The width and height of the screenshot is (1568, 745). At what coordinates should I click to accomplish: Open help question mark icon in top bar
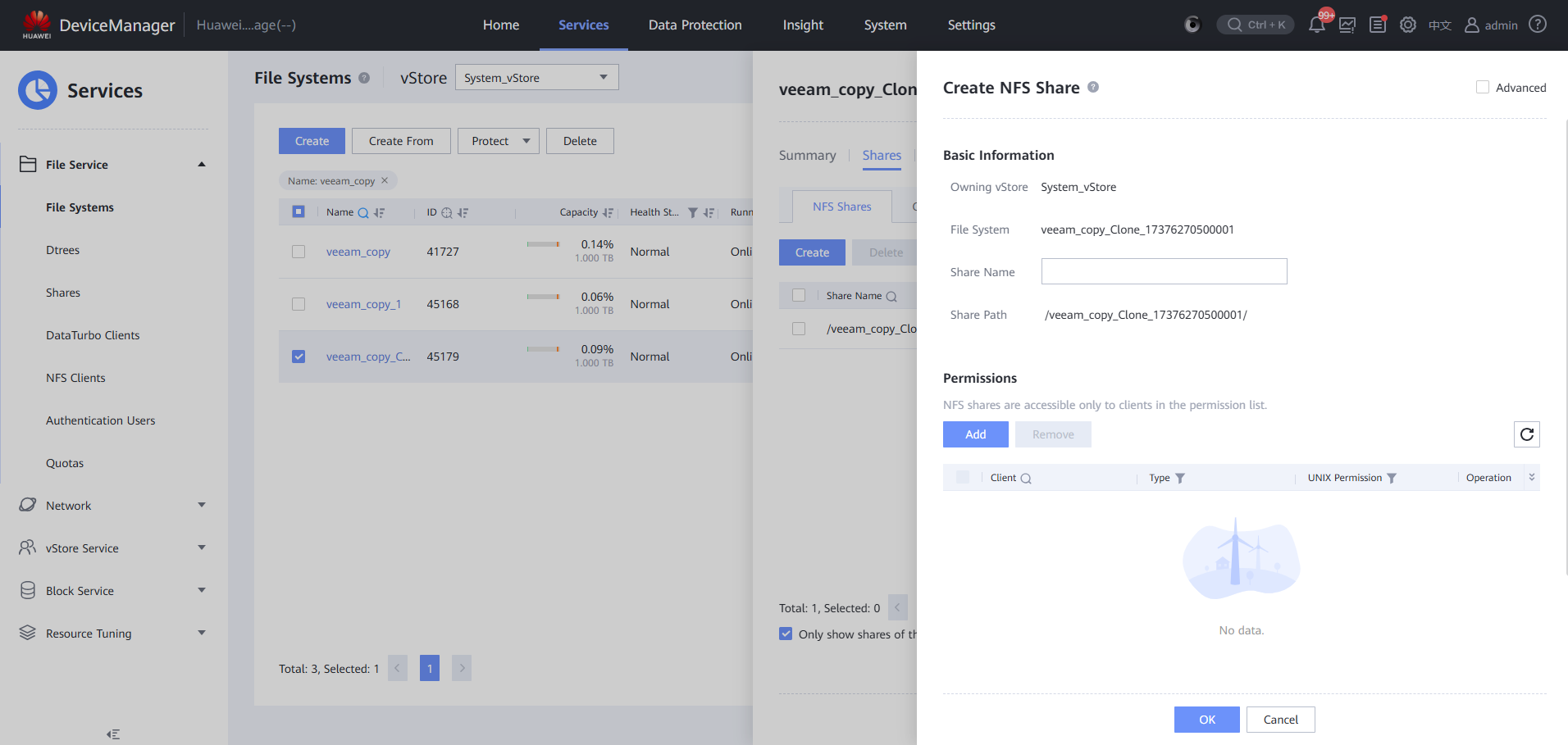tap(1538, 25)
